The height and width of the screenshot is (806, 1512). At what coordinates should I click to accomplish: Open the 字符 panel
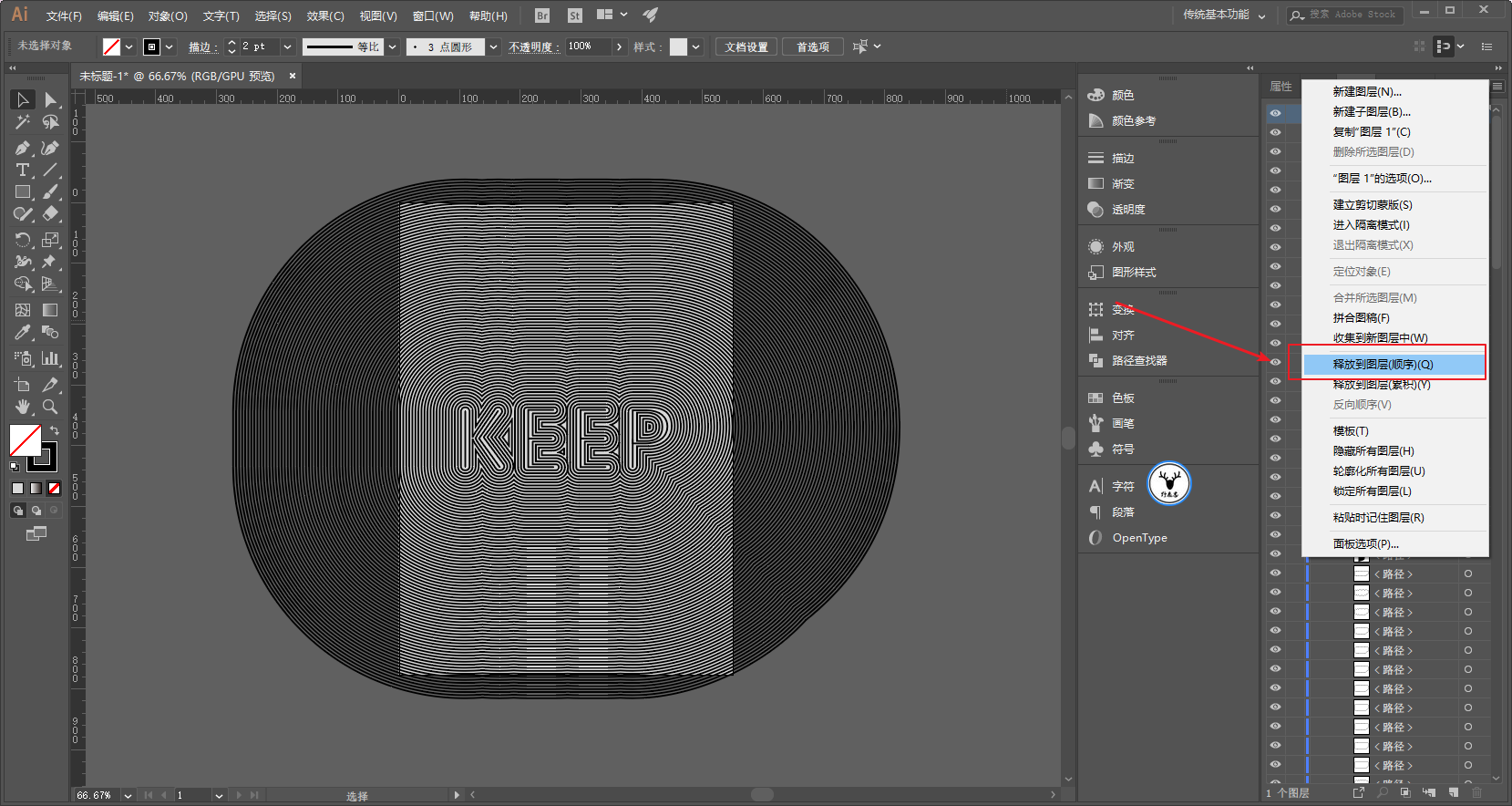[x=1112, y=487]
